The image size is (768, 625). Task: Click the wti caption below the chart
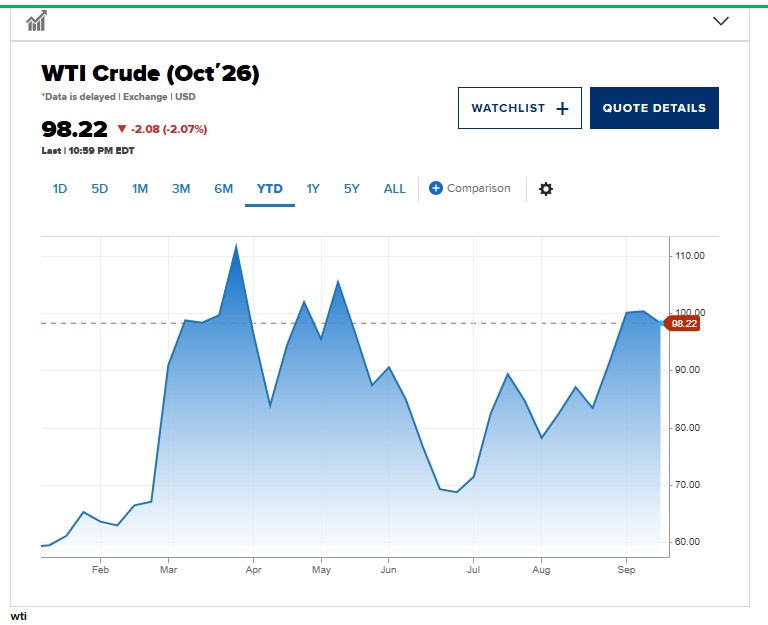(19, 616)
